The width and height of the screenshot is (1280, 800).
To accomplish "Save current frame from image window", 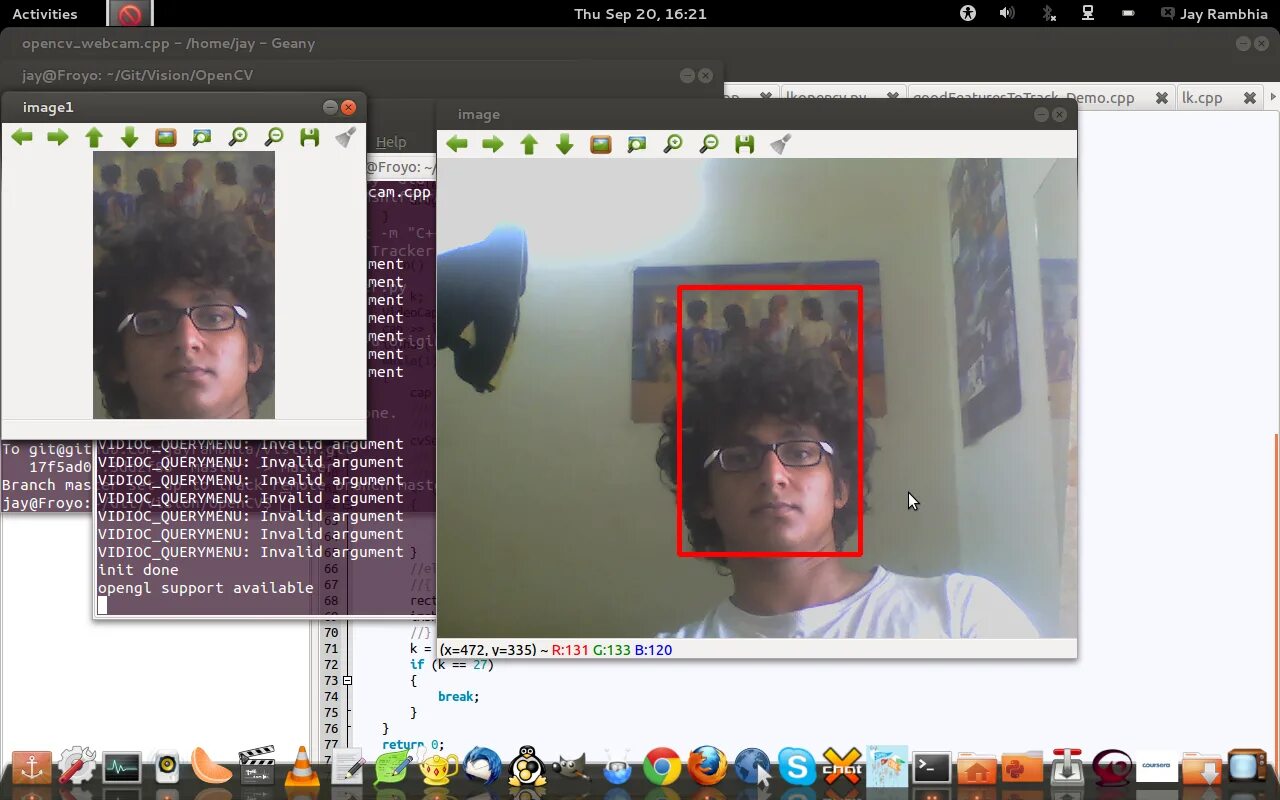I will pos(745,144).
